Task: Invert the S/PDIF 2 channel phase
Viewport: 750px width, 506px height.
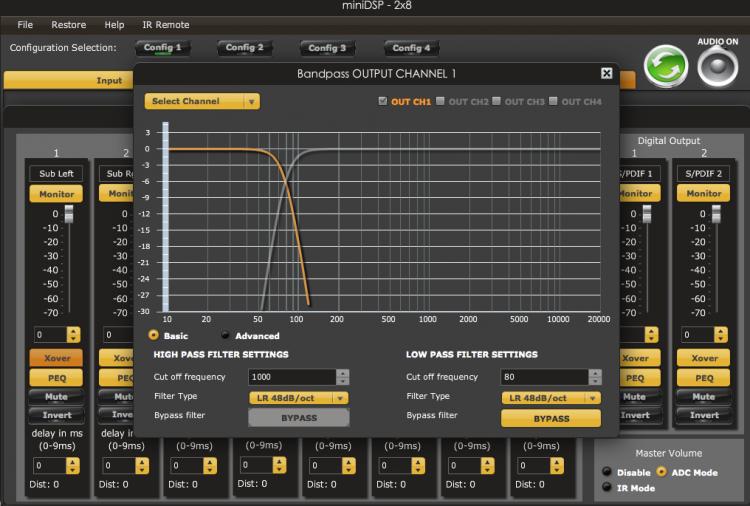Action: (704, 415)
